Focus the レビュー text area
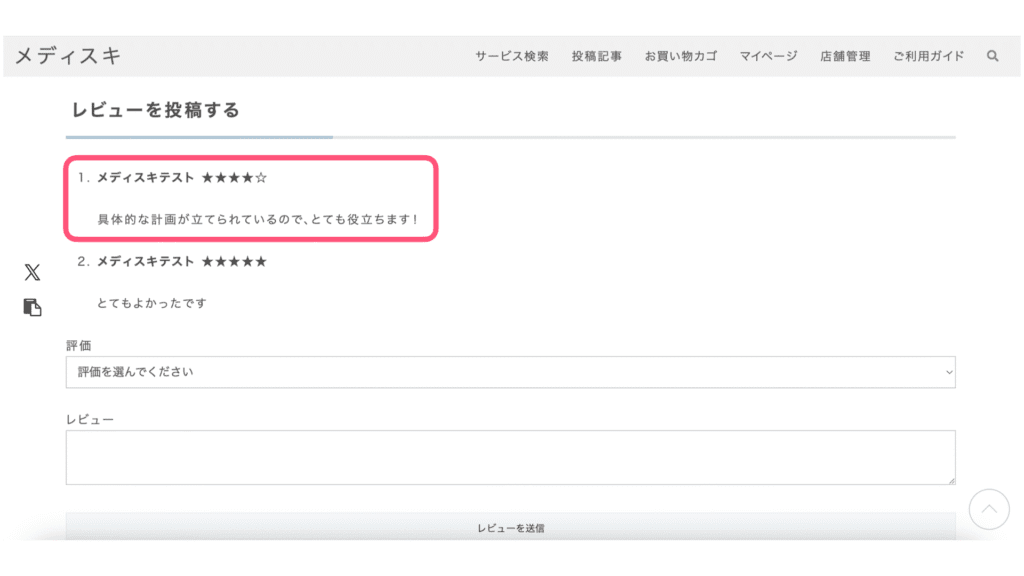Viewport: 1024px width, 576px height. pos(511,457)
